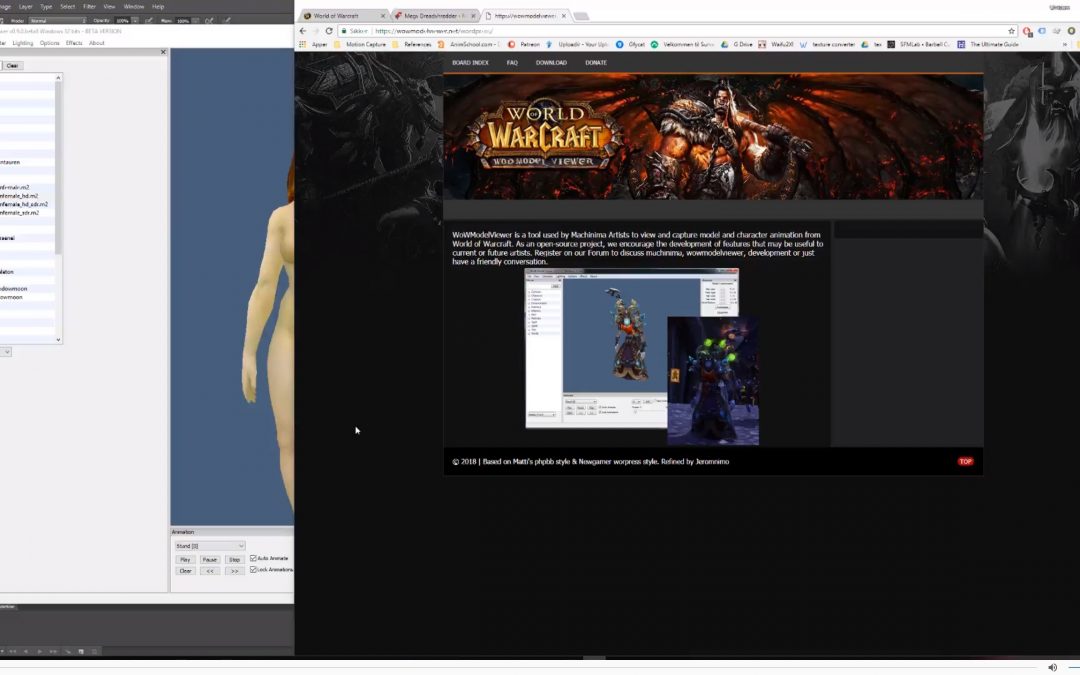Open the dropdown below the model file list

pyautogui.click(x=6, y=352)
